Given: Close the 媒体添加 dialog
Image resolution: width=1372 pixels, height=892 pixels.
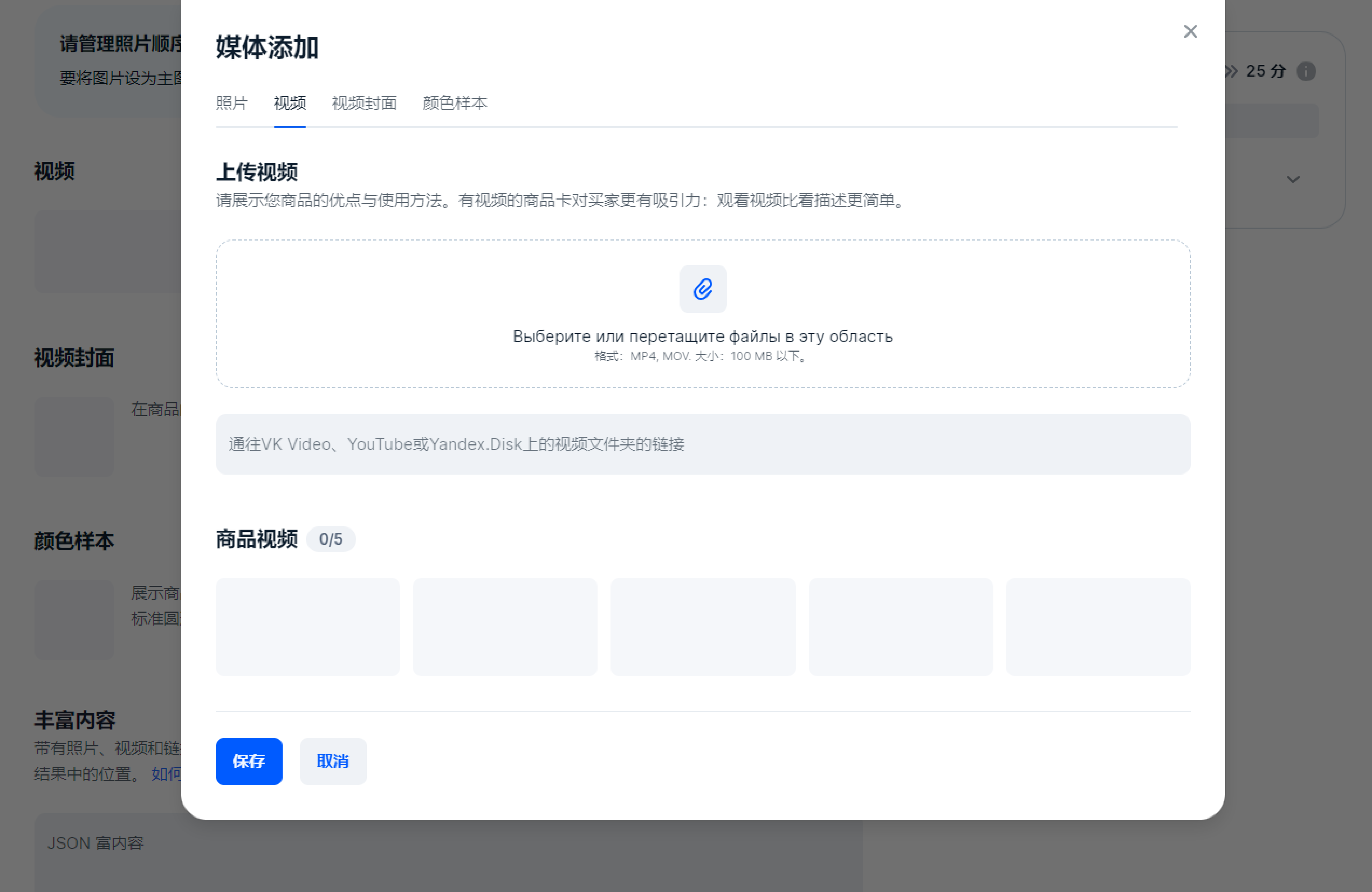Looking at the screenshot, I should coord(1191,32).
